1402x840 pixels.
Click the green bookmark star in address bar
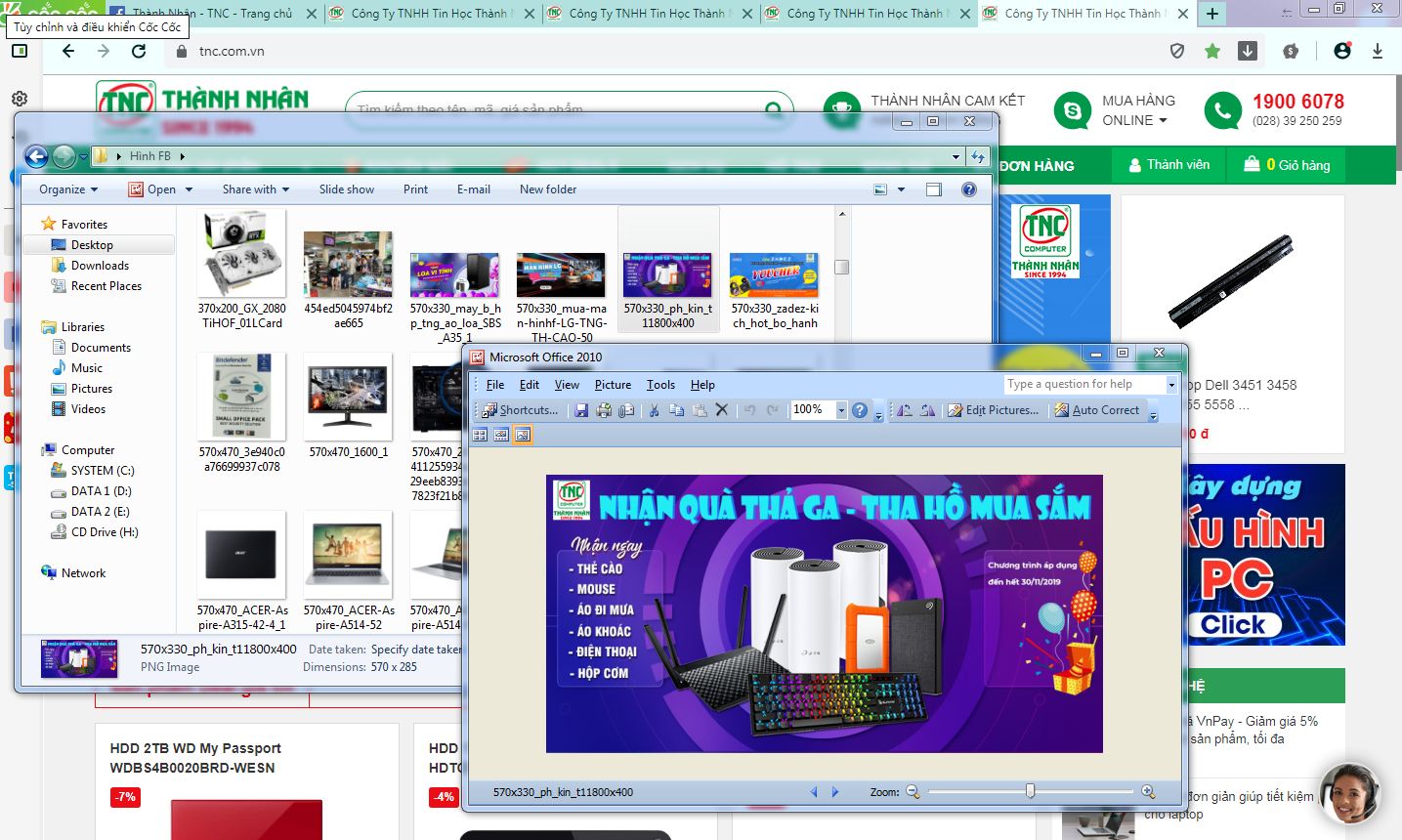1212,51
